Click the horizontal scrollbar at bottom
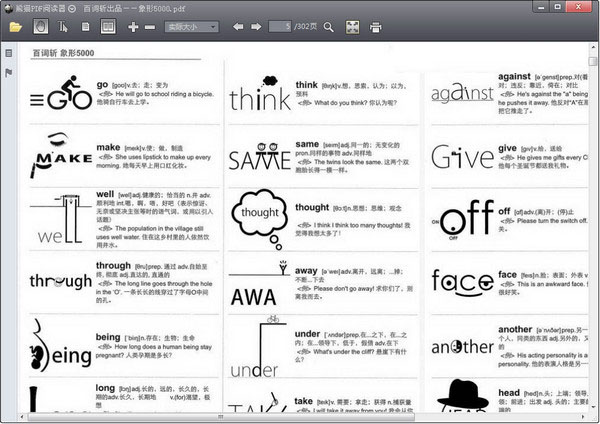The width and height of the screenshot is (600, 424). point(300,416)
